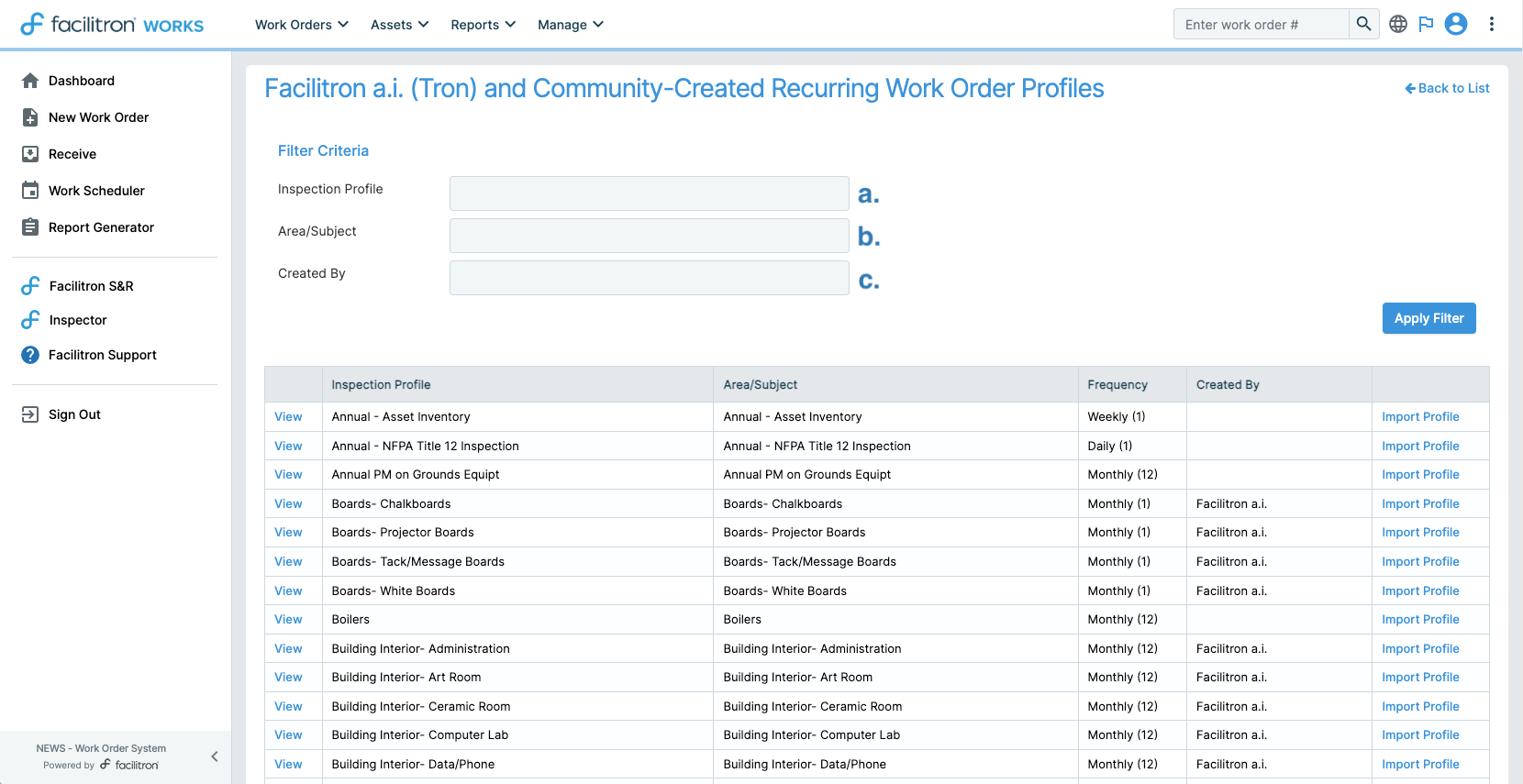Import Profile for Boards- White Boards
This screenshot has width=1523, height=784.
pyautogui.click(x=1420, y=591)
